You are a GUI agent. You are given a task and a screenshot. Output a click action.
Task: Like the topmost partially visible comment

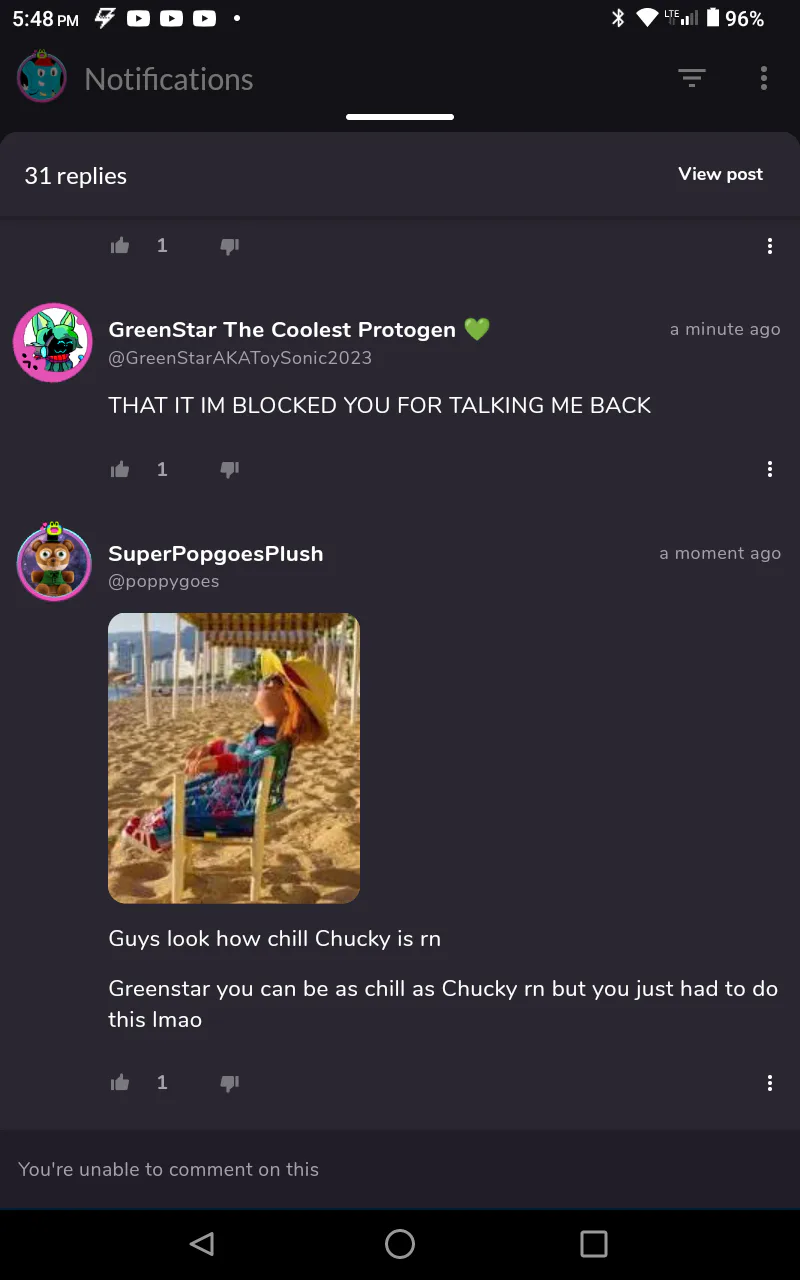point(120,245)
